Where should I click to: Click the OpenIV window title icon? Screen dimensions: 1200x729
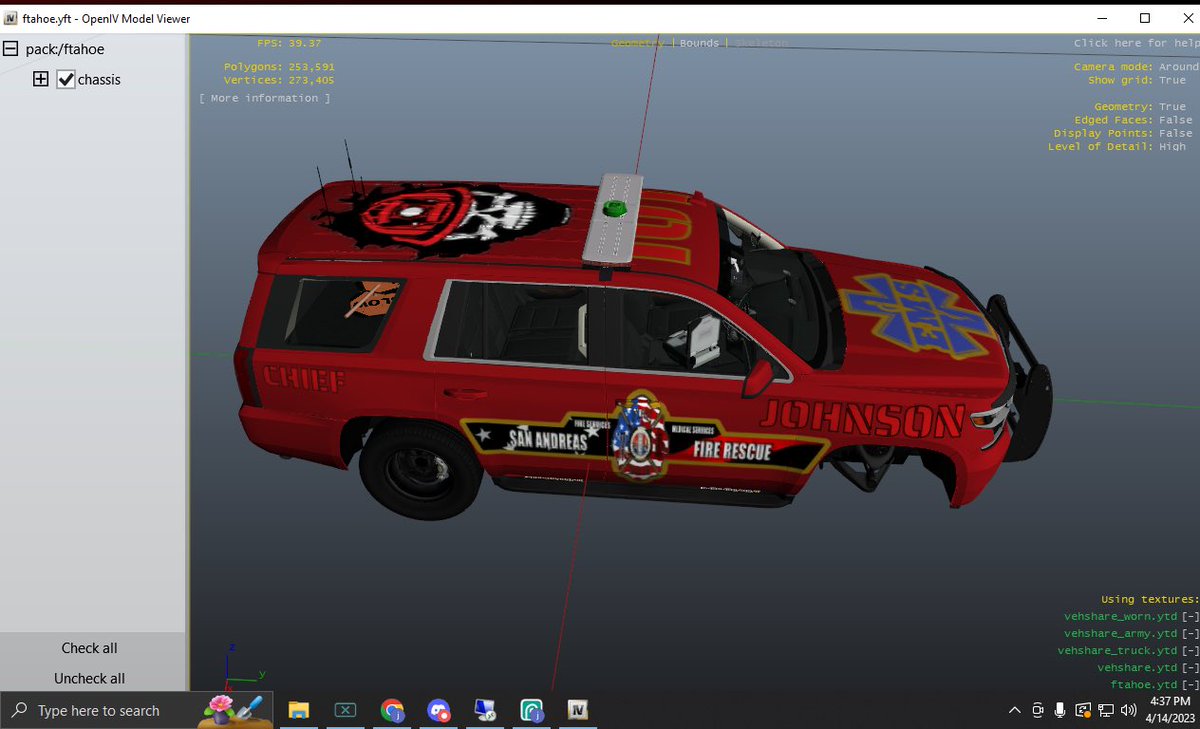coord(10,18)
